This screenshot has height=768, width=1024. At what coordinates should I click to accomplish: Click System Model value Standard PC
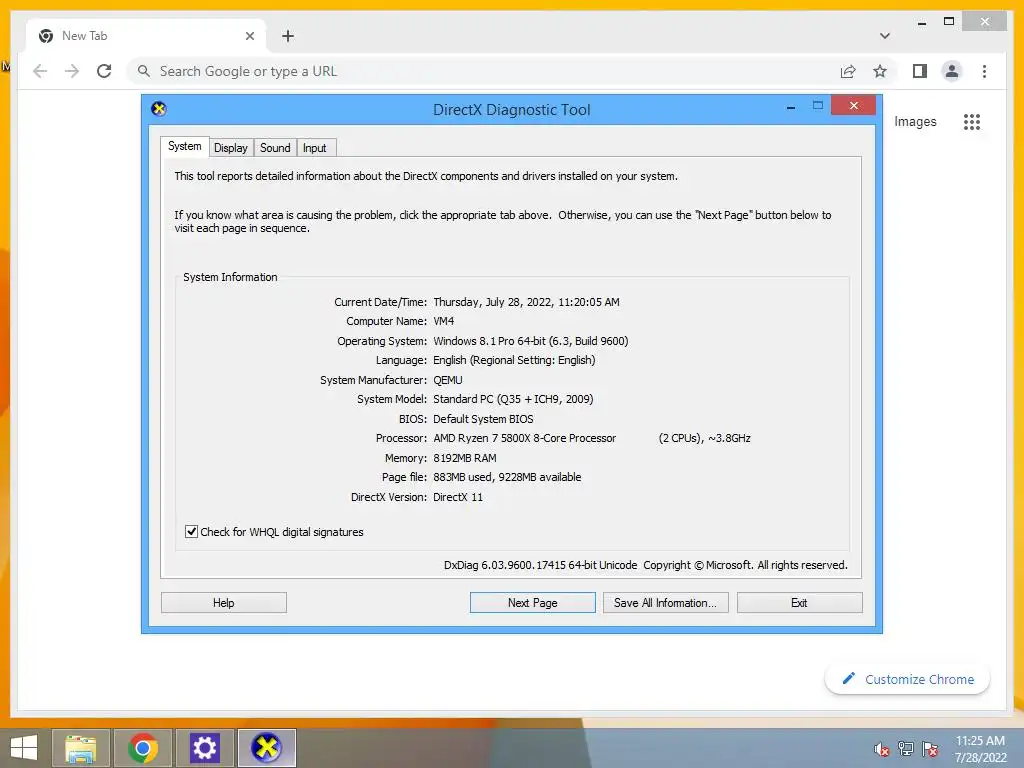[513, 399]
